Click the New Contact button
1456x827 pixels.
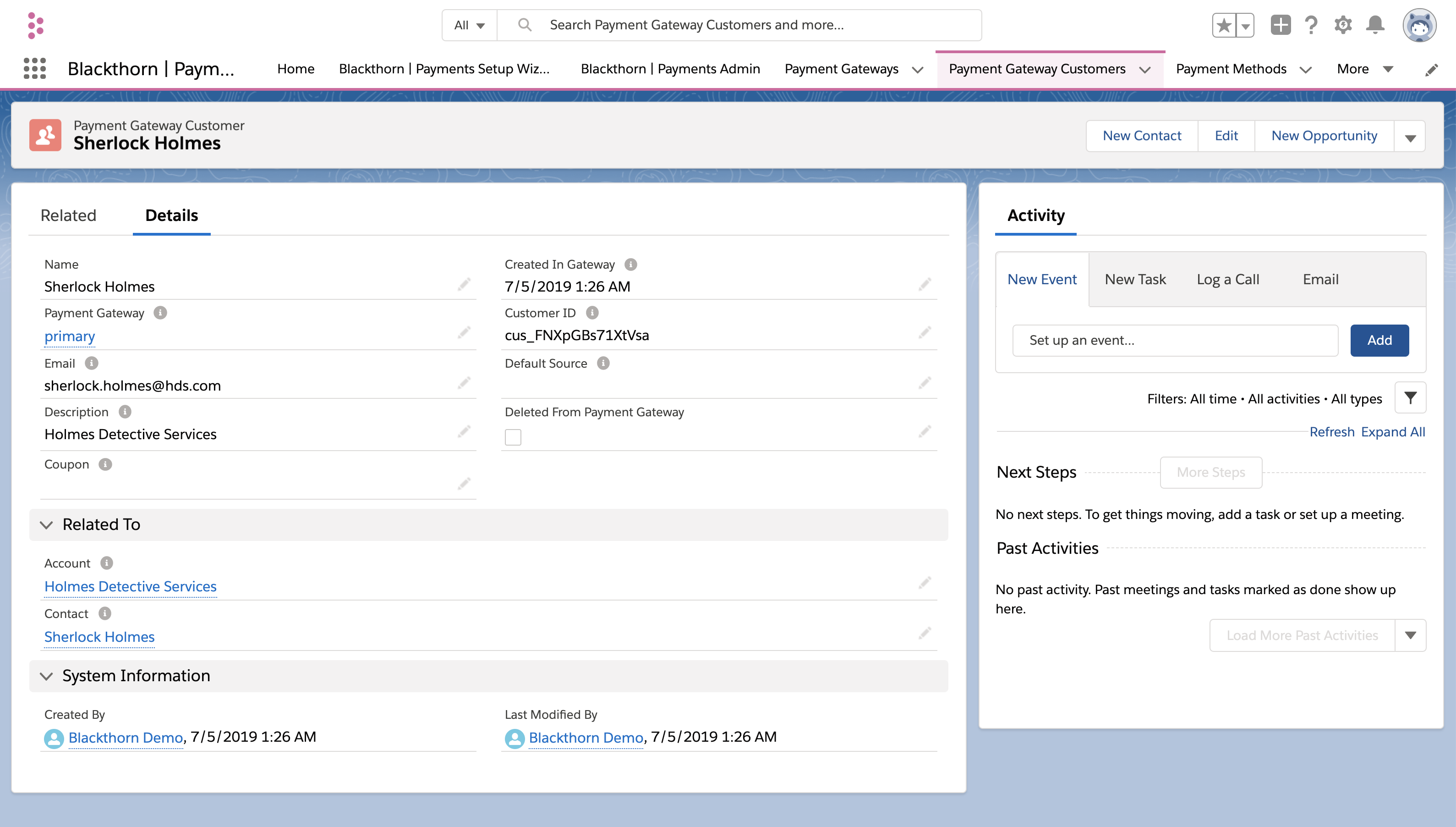pos(1142,136)
